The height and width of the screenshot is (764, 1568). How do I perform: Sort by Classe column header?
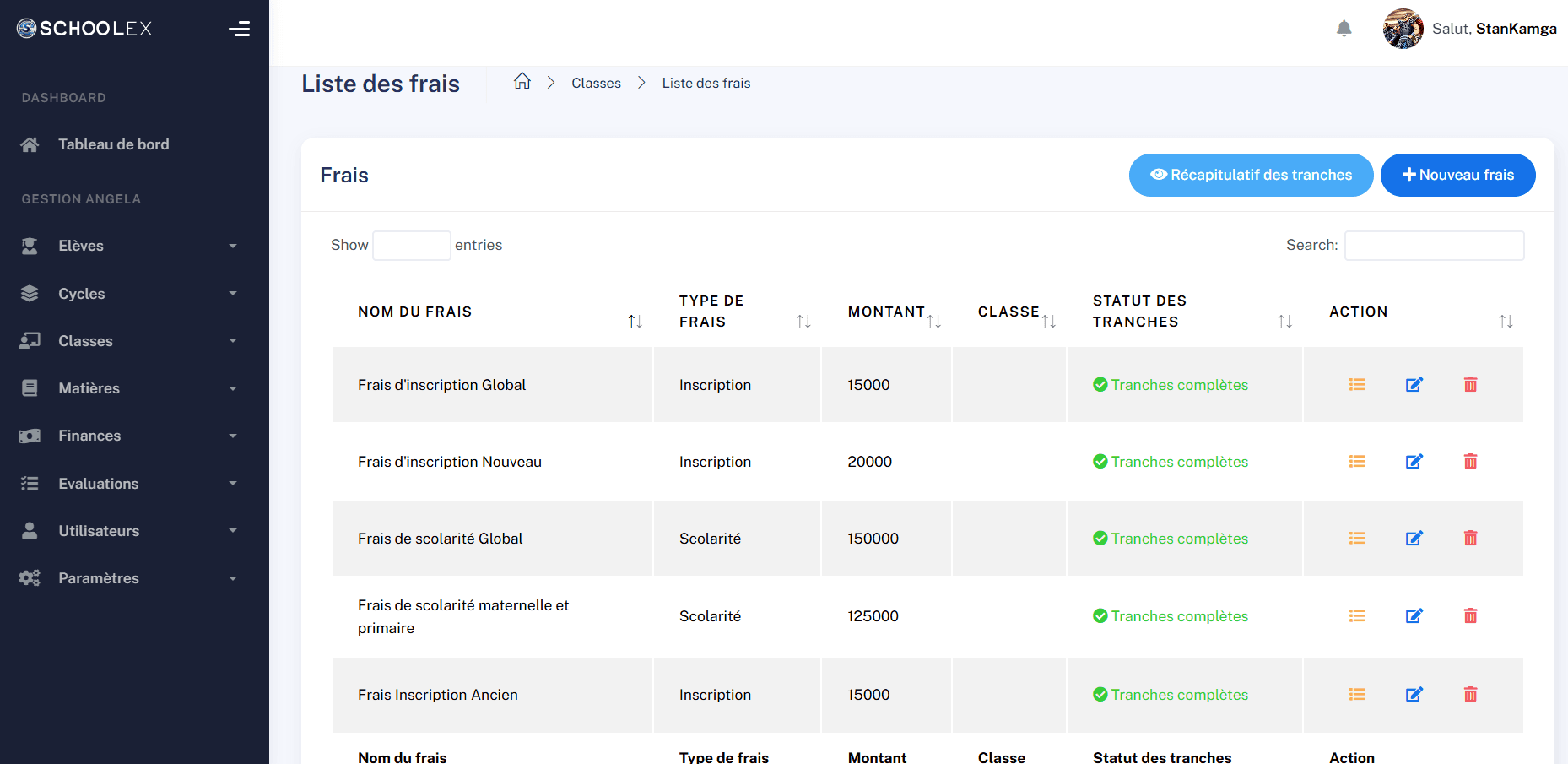coord(1009,312)
